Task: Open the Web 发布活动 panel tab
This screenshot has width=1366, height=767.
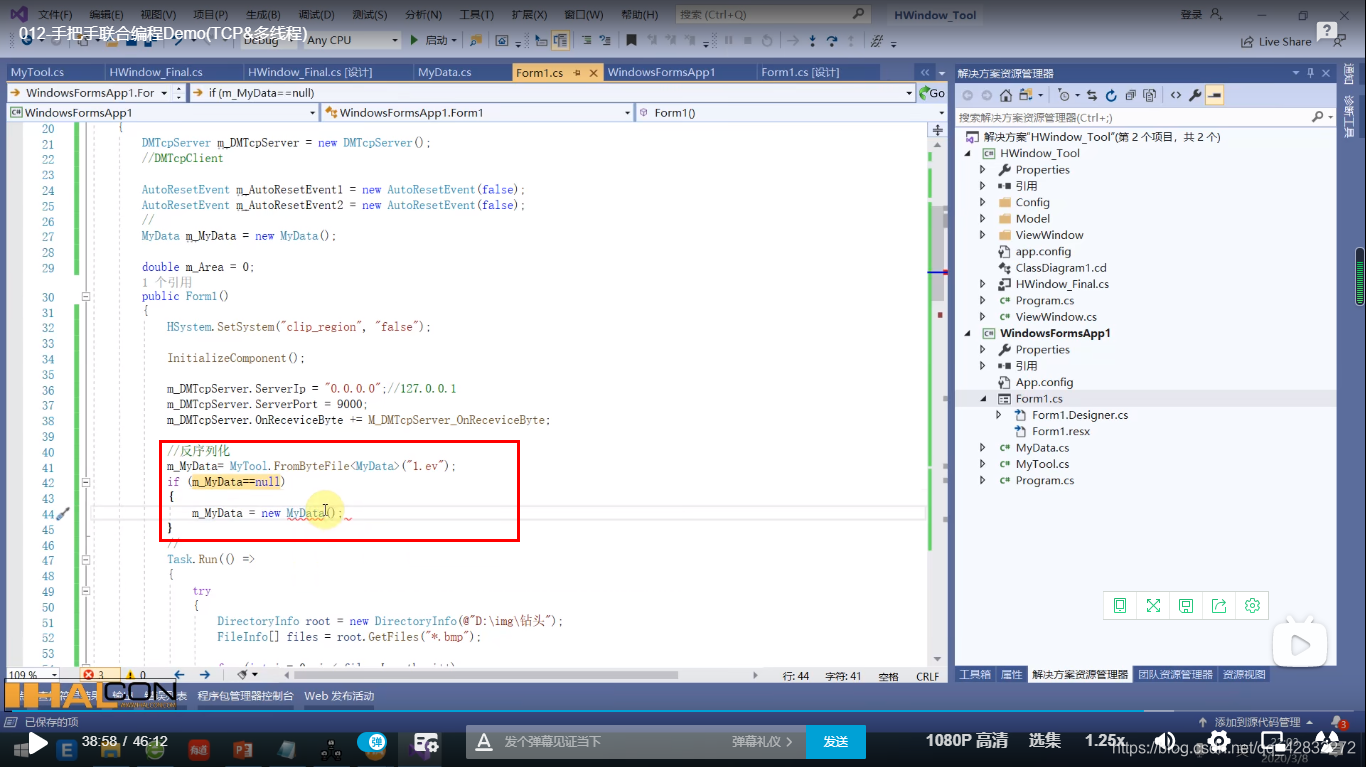Action: click(x=339, y=695)
